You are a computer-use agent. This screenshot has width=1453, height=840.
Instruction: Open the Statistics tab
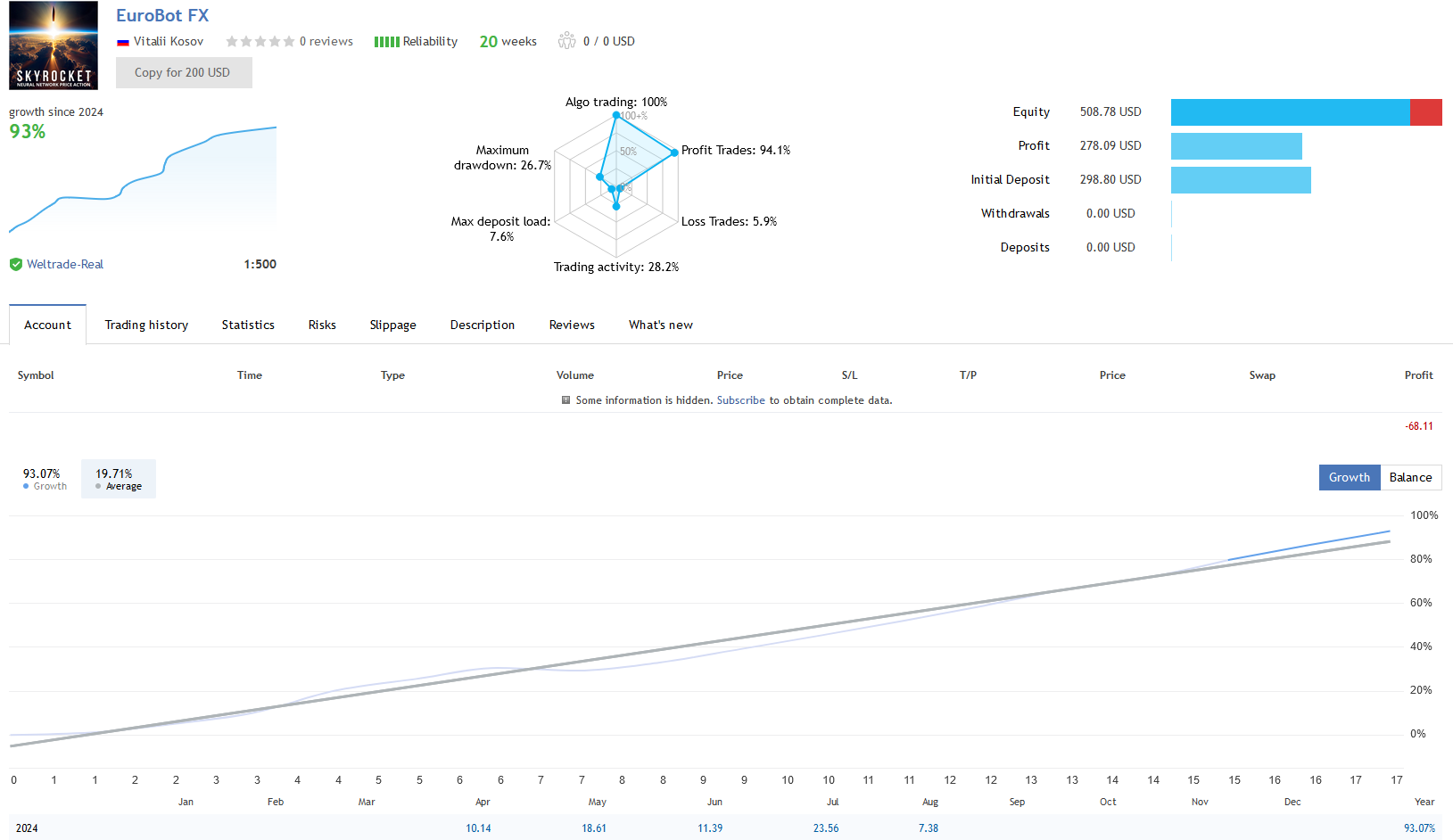pyautogui.click(x=248, y=325)
